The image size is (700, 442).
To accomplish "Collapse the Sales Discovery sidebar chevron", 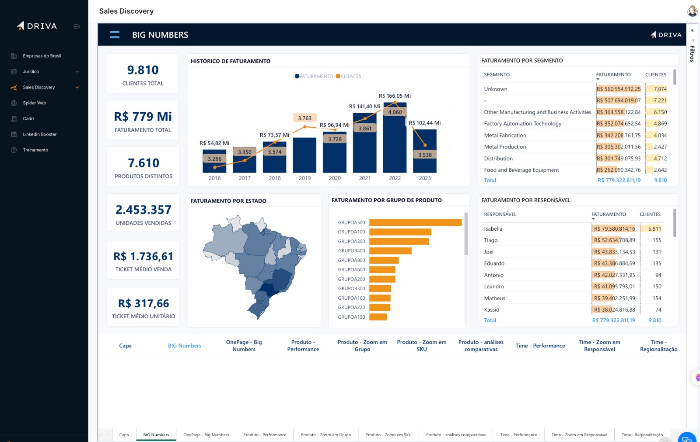I will 77,87.
